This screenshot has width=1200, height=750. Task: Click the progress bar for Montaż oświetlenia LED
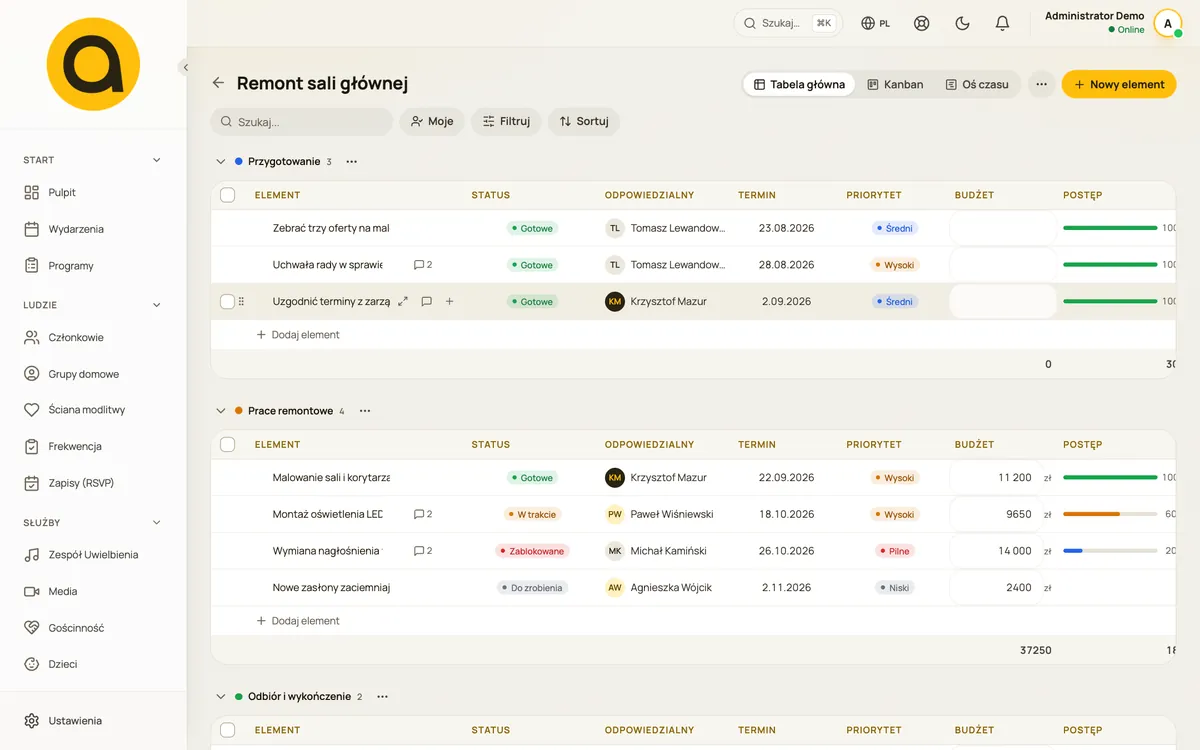tap(1110, 514)
